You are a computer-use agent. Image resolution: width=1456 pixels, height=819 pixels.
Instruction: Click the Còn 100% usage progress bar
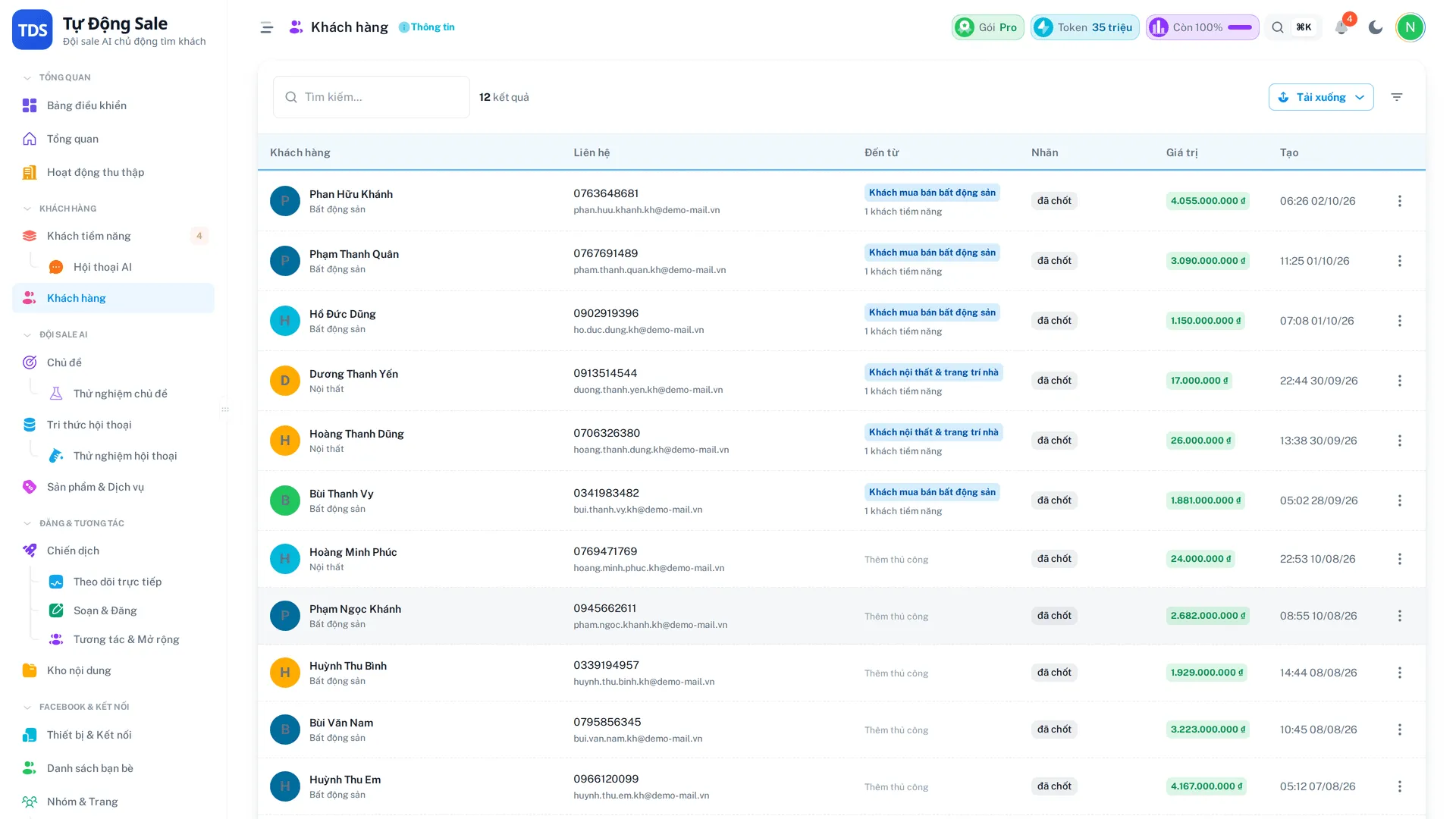point(1240,27)
